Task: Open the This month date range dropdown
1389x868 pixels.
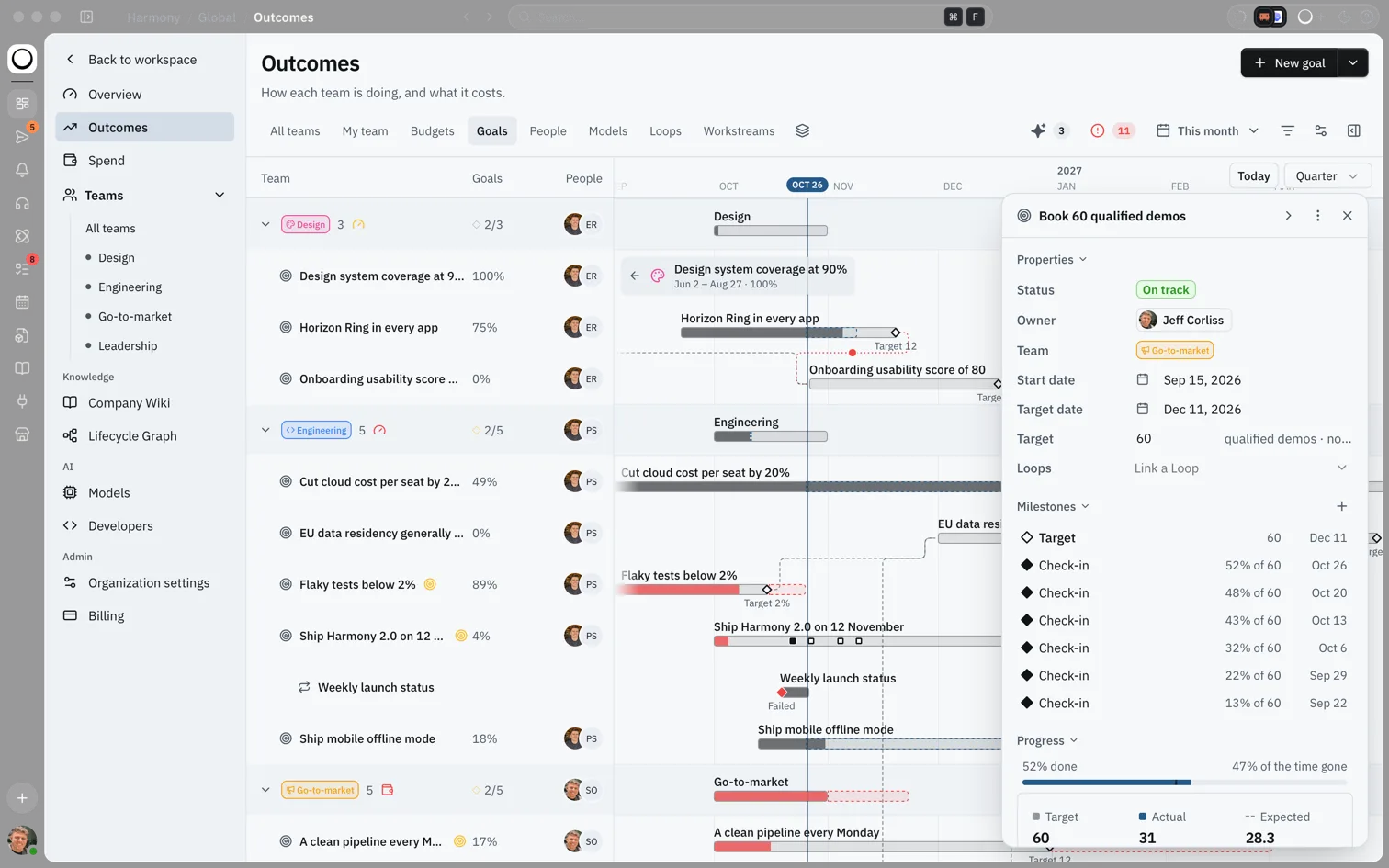Action: pyautogui.click(x=1207, y=130)
